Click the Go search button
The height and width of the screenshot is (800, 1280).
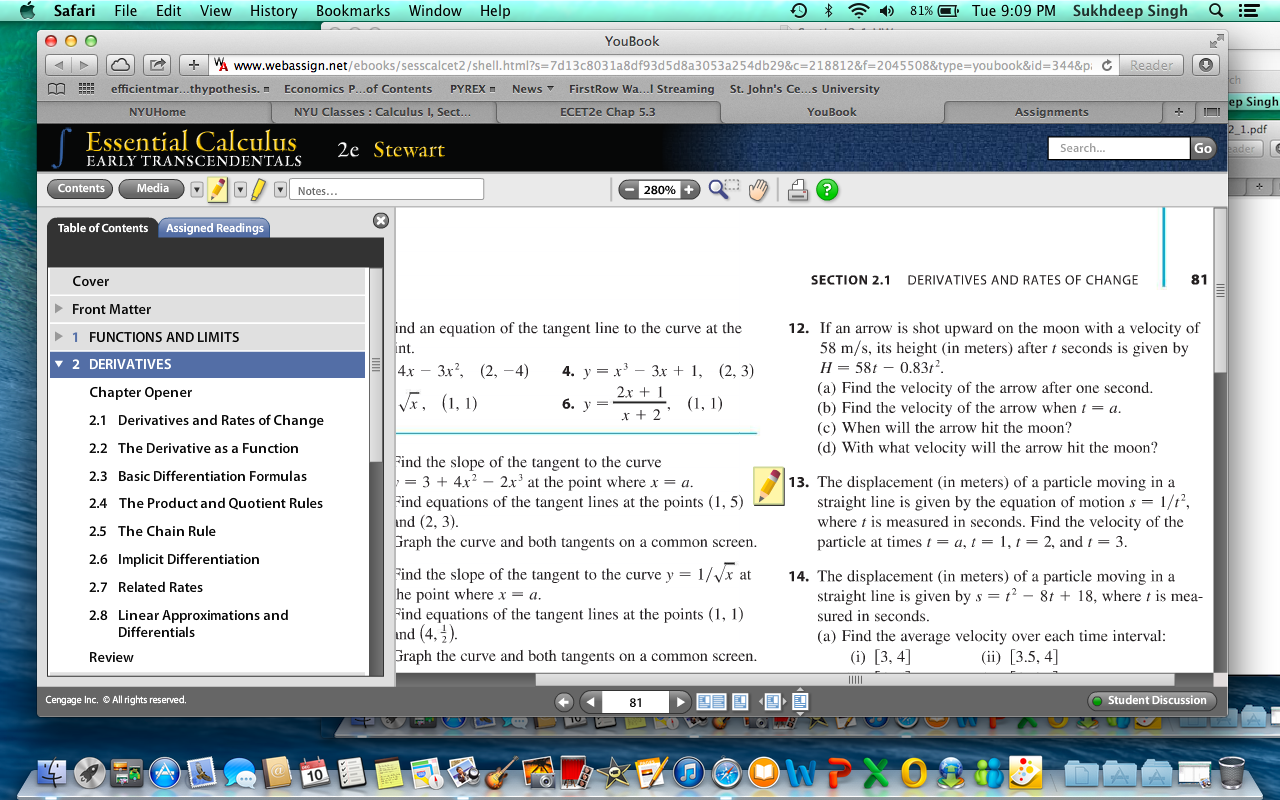tap(1202, 148)
